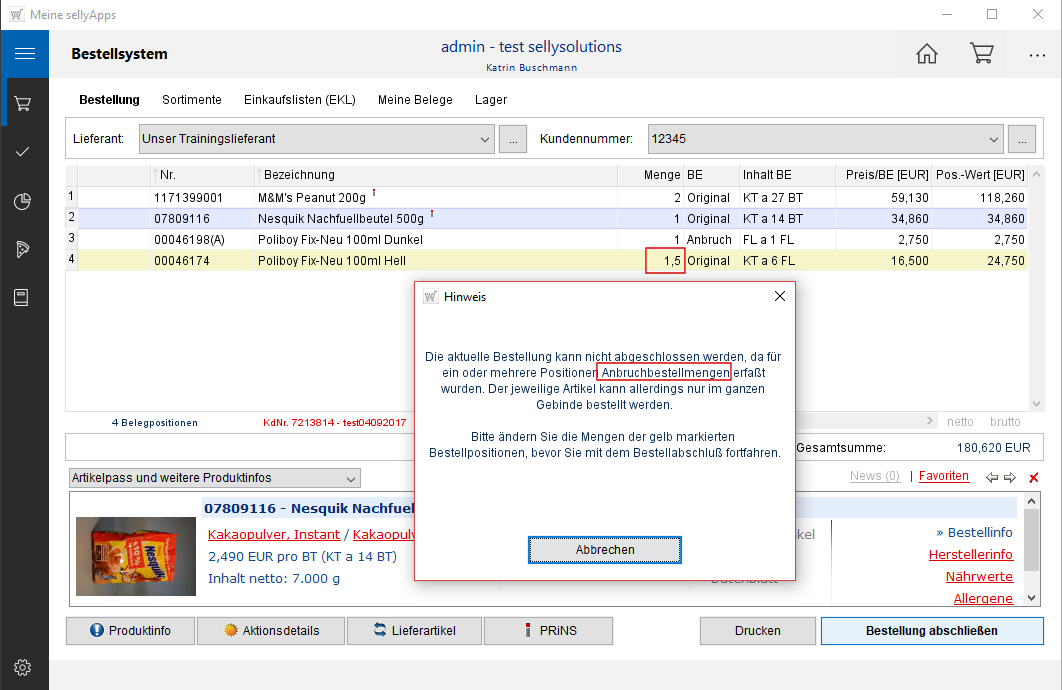Expand the Kundennummer dropdown

point(993,139)
